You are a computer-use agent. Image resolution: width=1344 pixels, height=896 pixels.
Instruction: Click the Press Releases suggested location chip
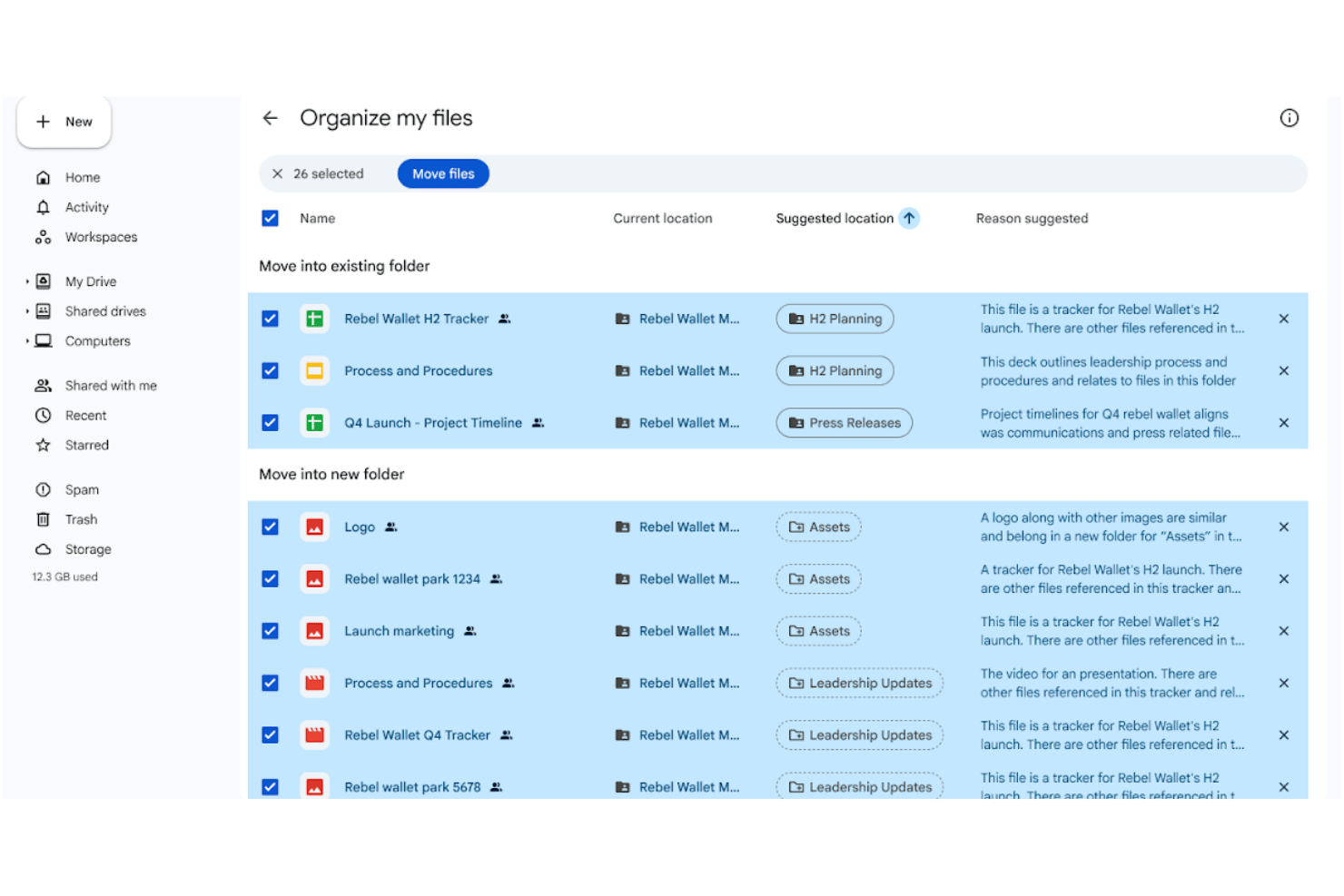tap(844, 423)
